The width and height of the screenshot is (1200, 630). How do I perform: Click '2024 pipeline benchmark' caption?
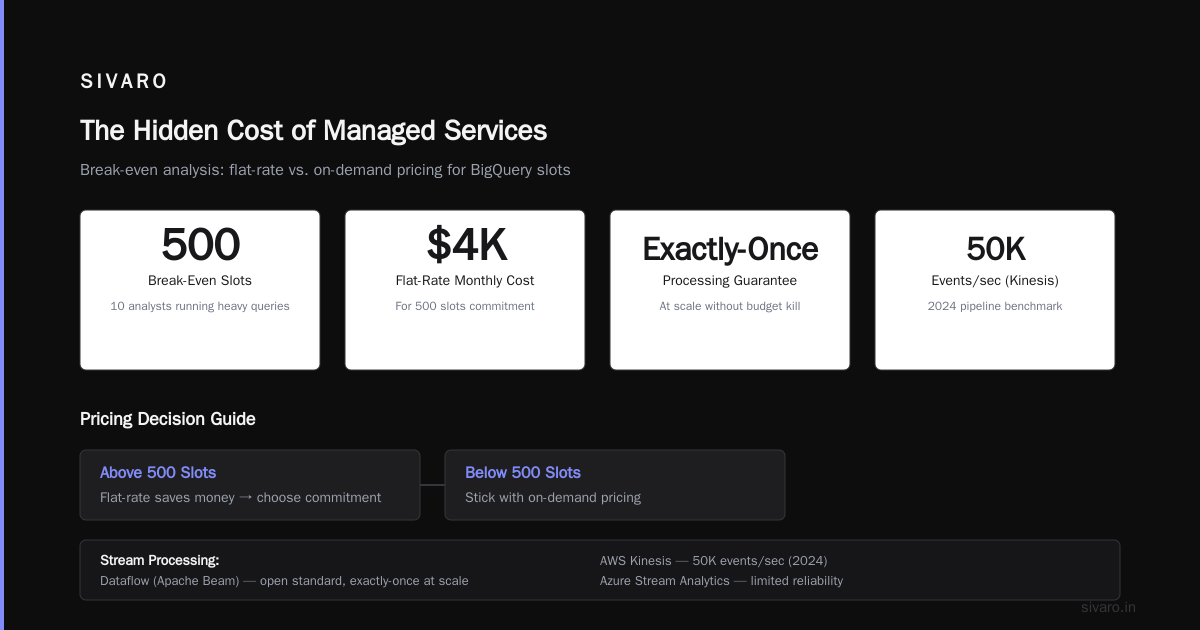(995, 306)
